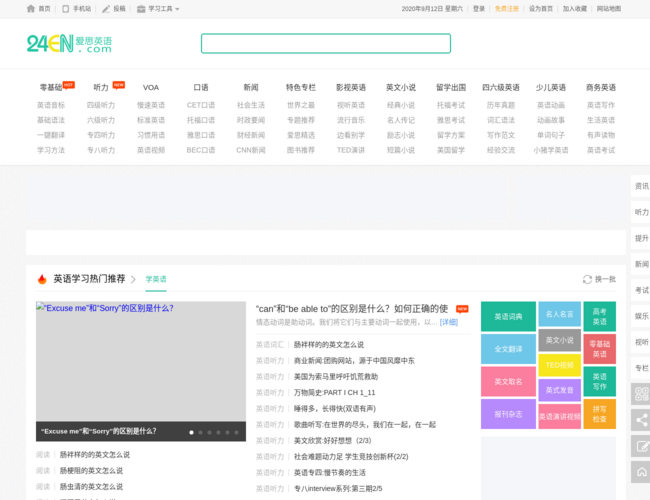Click the chevron after 英语学习热门推荐

133,279
